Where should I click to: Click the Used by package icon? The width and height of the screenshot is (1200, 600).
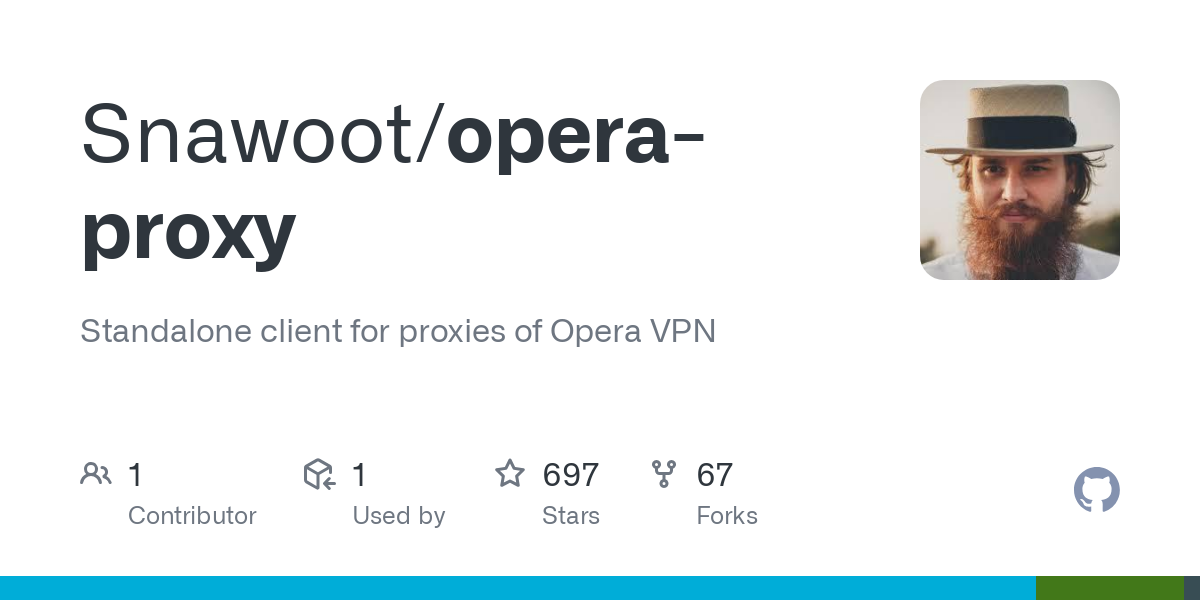click(319, 474)
